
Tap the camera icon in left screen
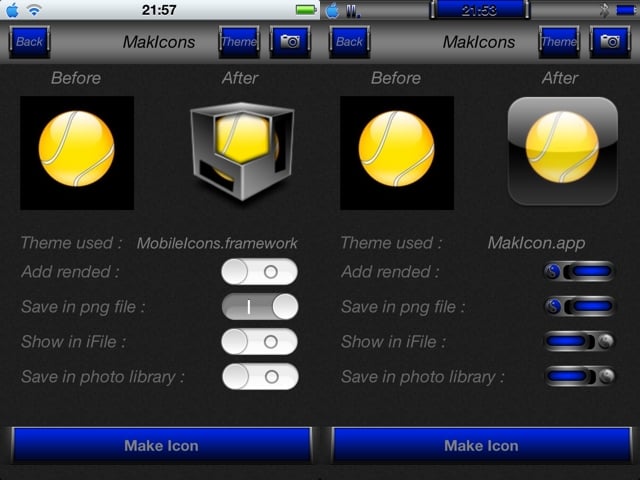click(x=290, y=42)
